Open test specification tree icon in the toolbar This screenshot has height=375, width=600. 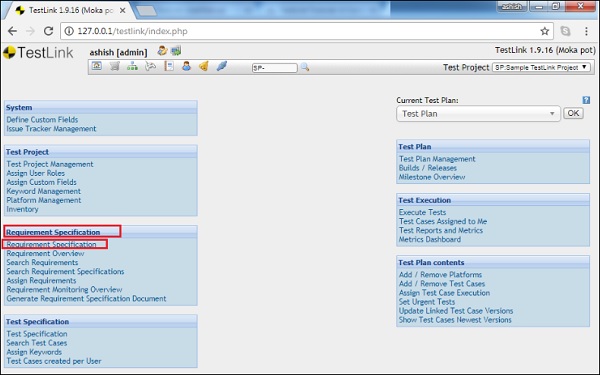coord(132,66)
